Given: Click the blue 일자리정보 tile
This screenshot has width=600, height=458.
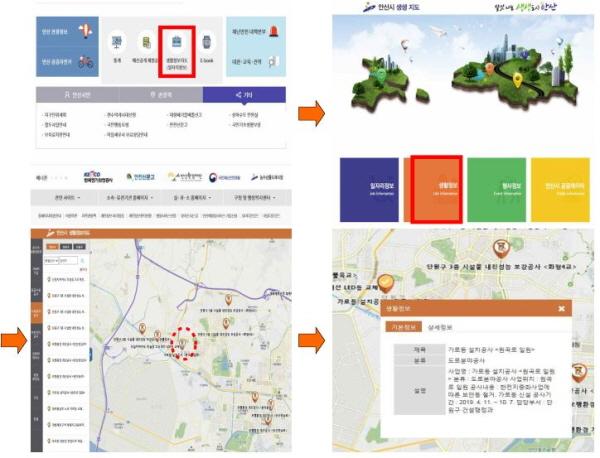Looking at the screenshot, I should coord(372,187).
